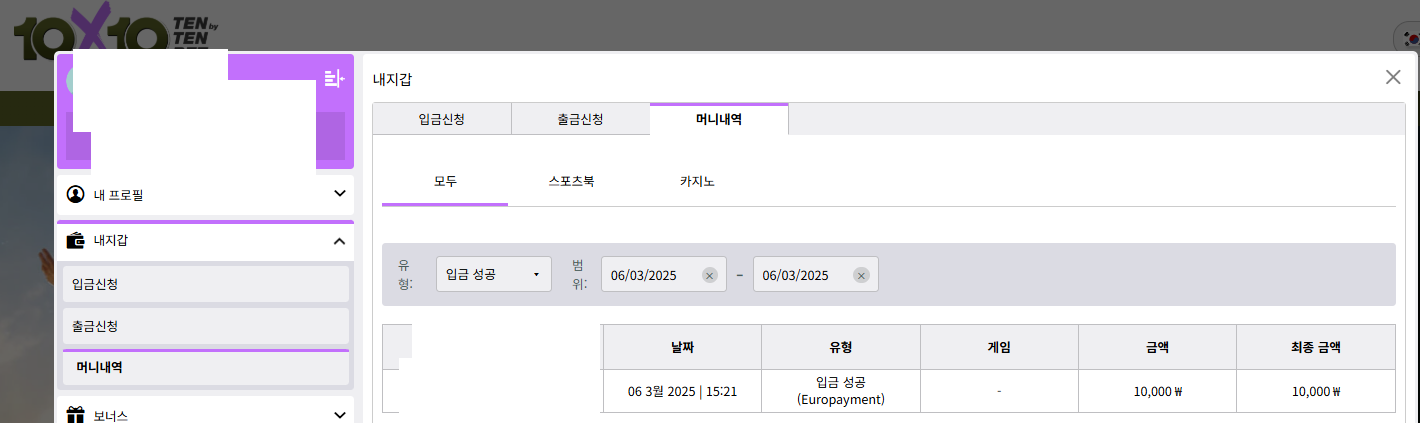Close the 내지갑 dialog with the X
Viewport: 1420px width, 423px height.
pyautogui.click(x=1393, y=77)
